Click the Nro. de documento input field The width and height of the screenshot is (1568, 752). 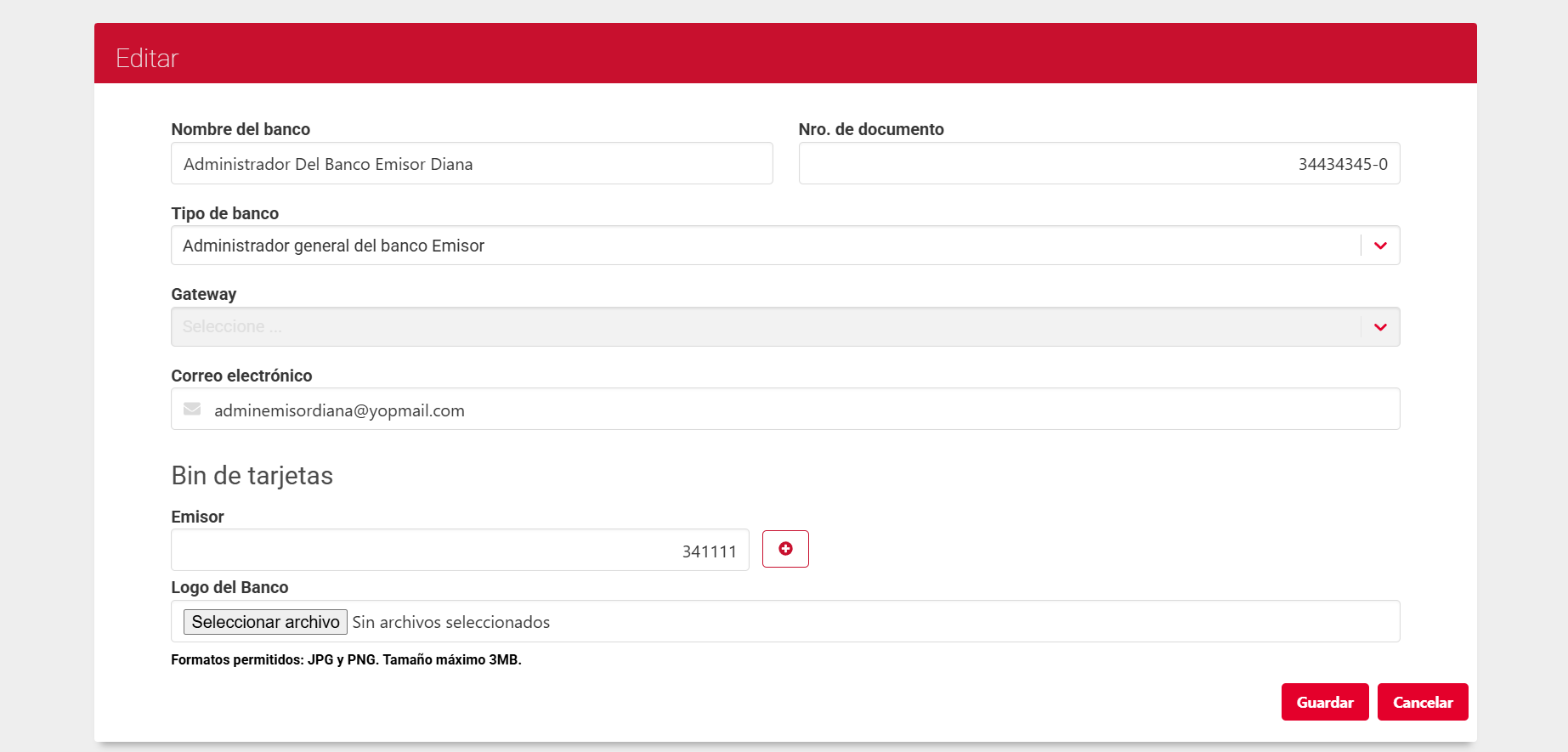tap(1098, 164)
